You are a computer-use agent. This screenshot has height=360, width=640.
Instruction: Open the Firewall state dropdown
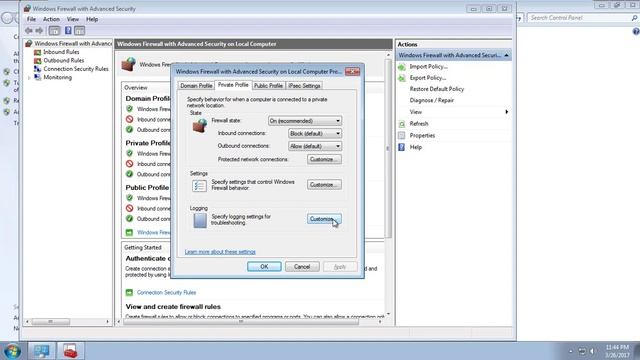click(x=304, y=121)
